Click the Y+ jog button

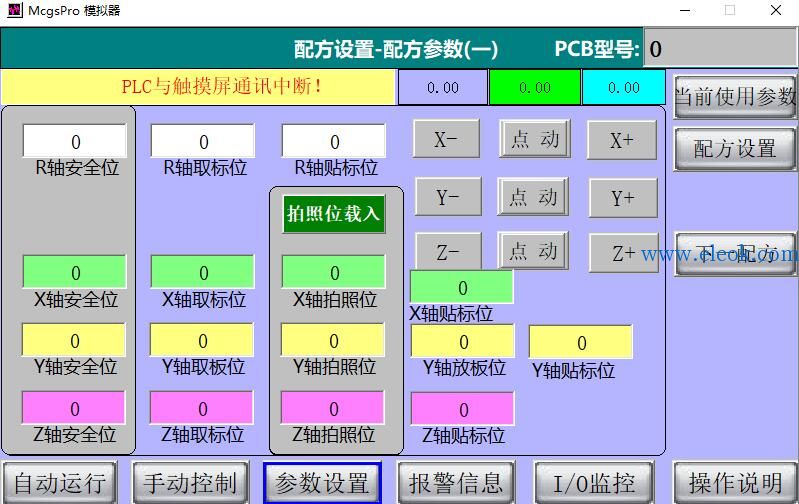(623, 198)
